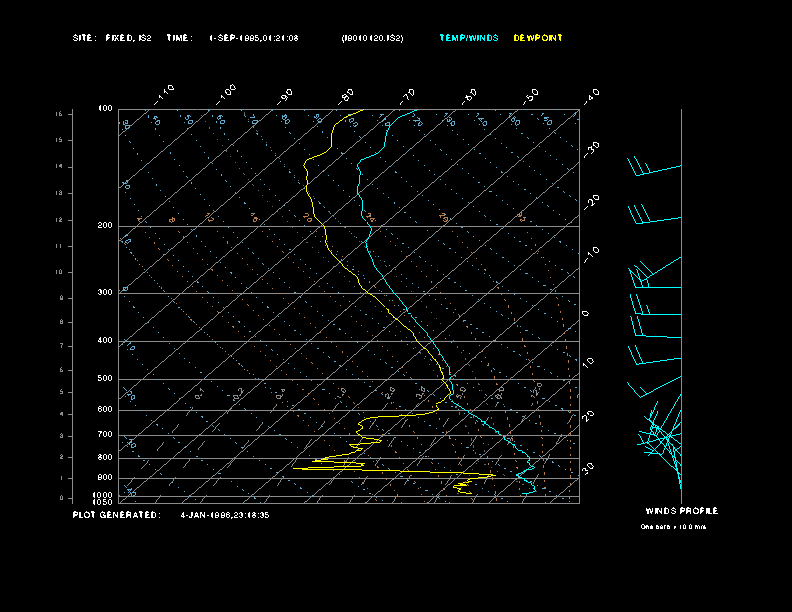Click height axis label 1 on left scale
792x612 pixels.
(x=61, y=478)
